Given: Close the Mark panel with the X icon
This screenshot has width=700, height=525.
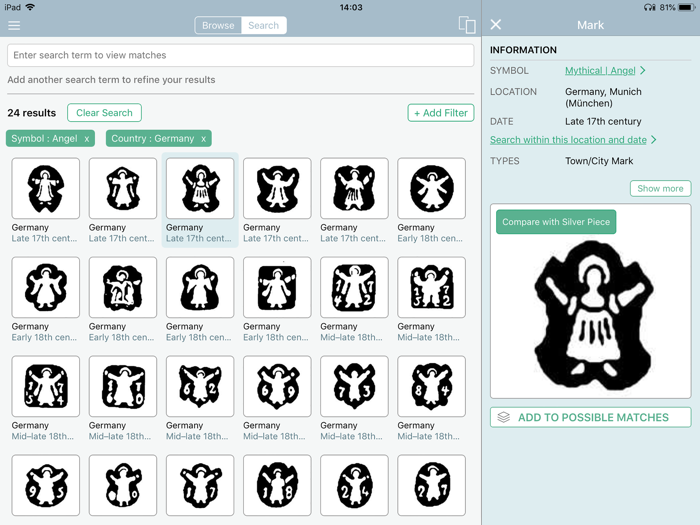Looking at the screenshot, I should pos(496,25).
